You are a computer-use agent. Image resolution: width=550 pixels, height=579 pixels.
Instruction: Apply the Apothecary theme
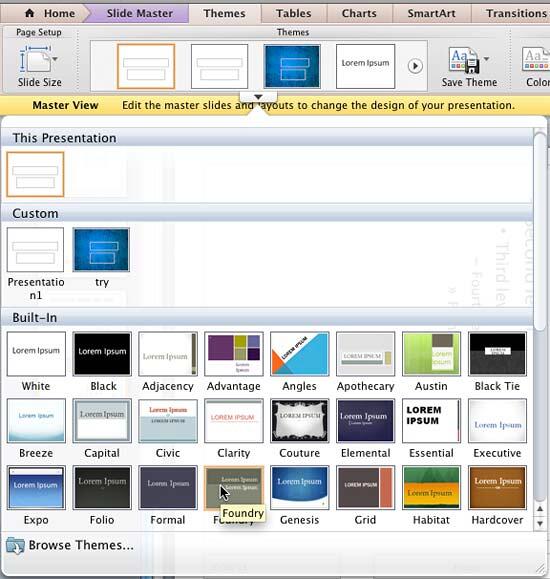[365, 354]
